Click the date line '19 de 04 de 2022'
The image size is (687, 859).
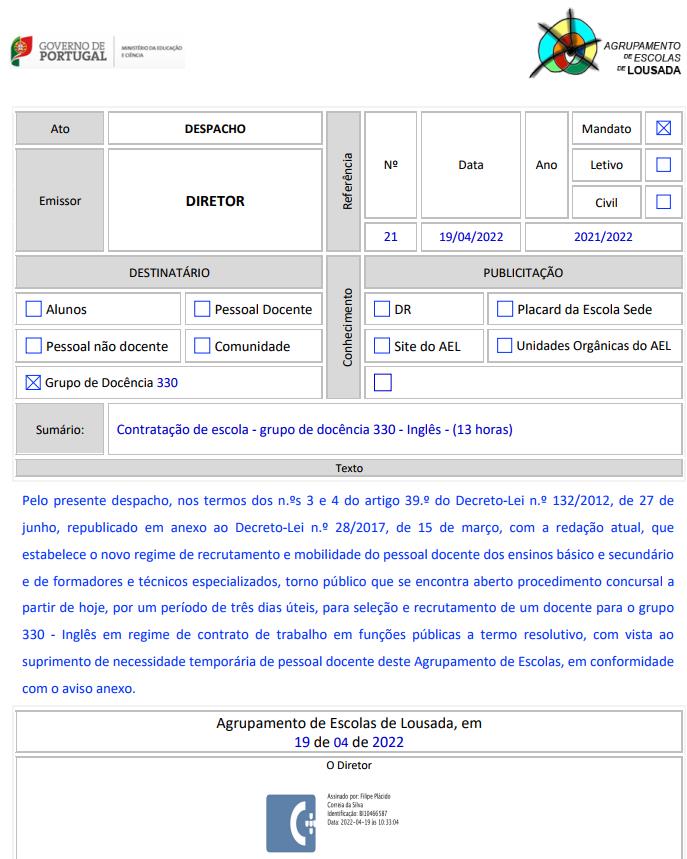click(349, 742)
